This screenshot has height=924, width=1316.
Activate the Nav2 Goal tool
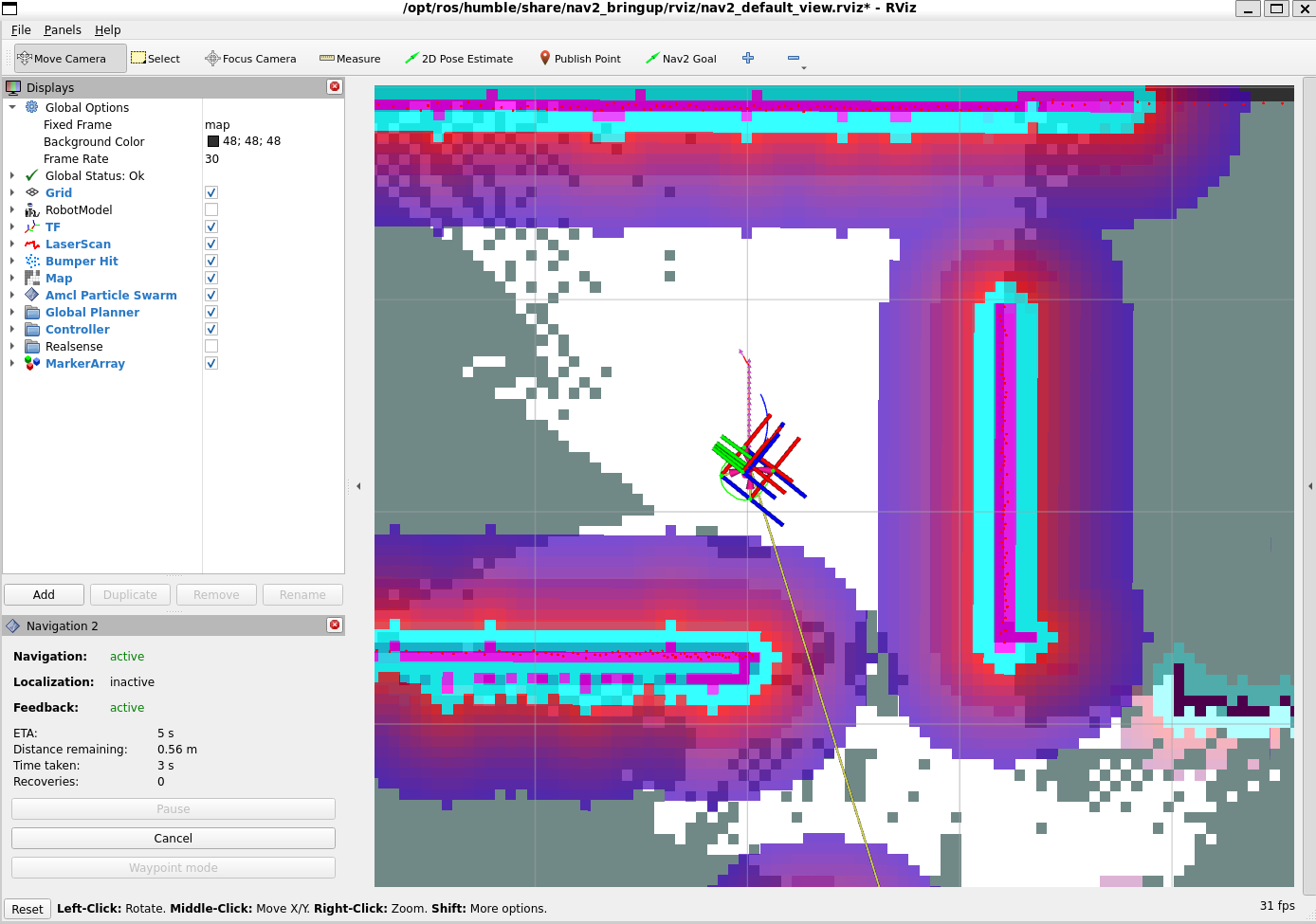tap(681, 59)
